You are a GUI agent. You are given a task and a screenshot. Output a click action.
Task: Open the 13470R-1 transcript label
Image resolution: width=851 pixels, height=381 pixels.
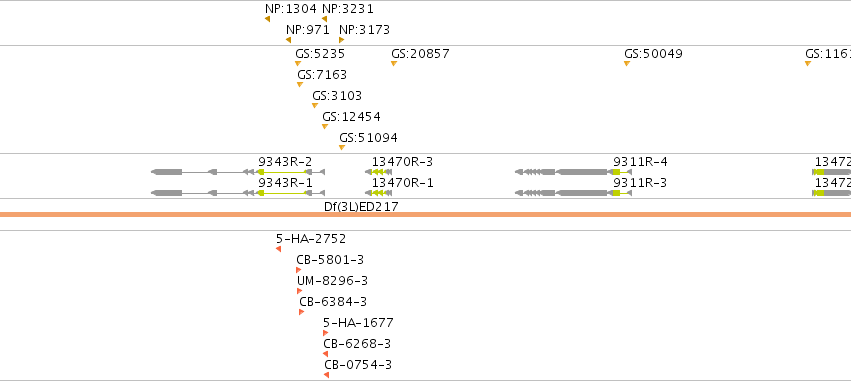click(403, 183)
